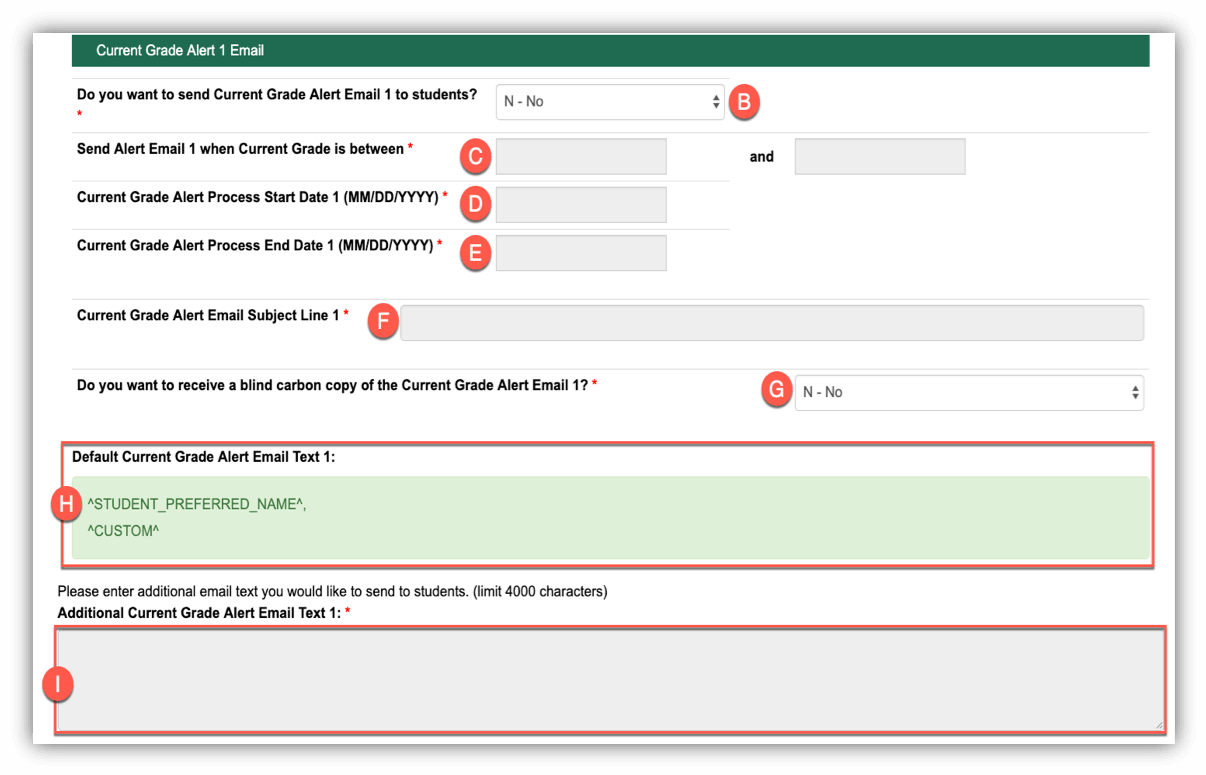This screenshot has height=775, width=1206.
Task: Focus the Alert Process End Date 1 field
Action: 581,253
